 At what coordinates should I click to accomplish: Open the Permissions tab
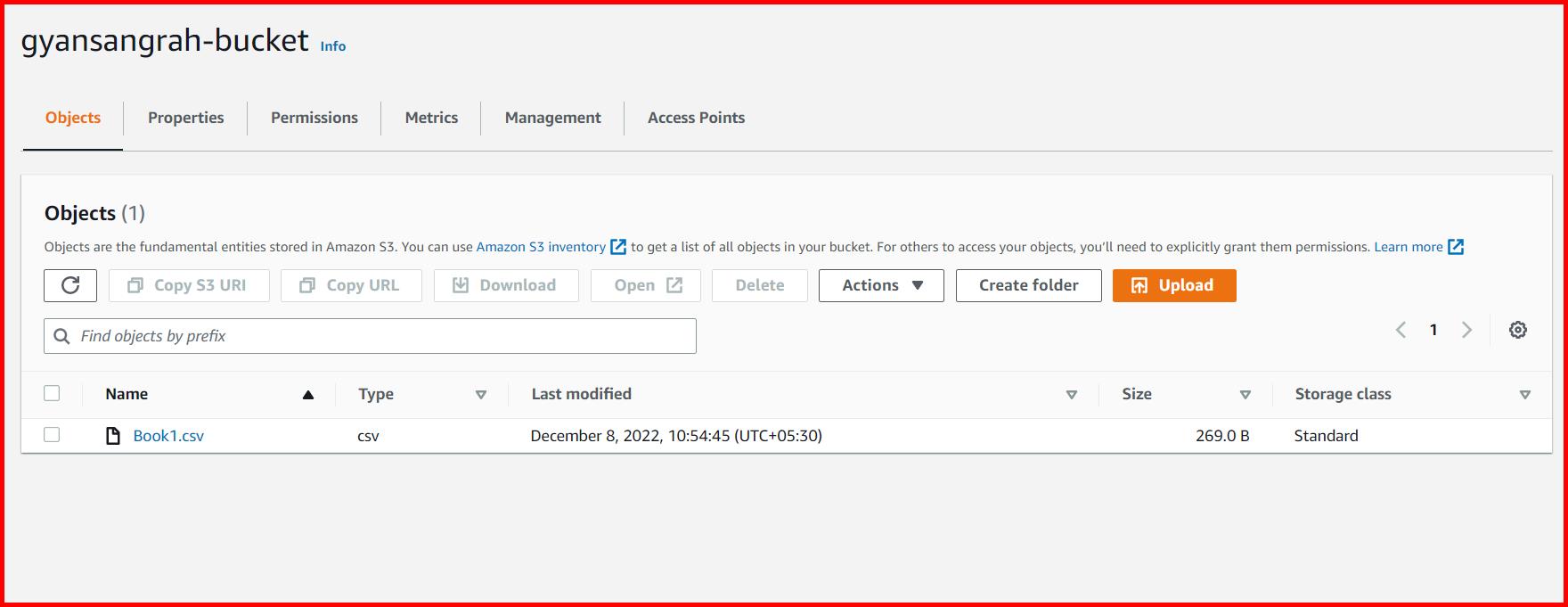[x=314, y=118]
